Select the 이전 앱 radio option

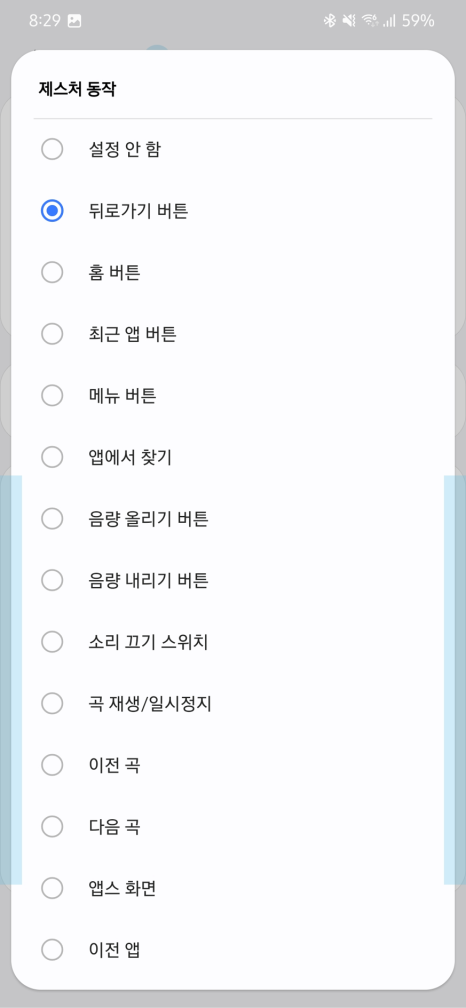point(233,950)
